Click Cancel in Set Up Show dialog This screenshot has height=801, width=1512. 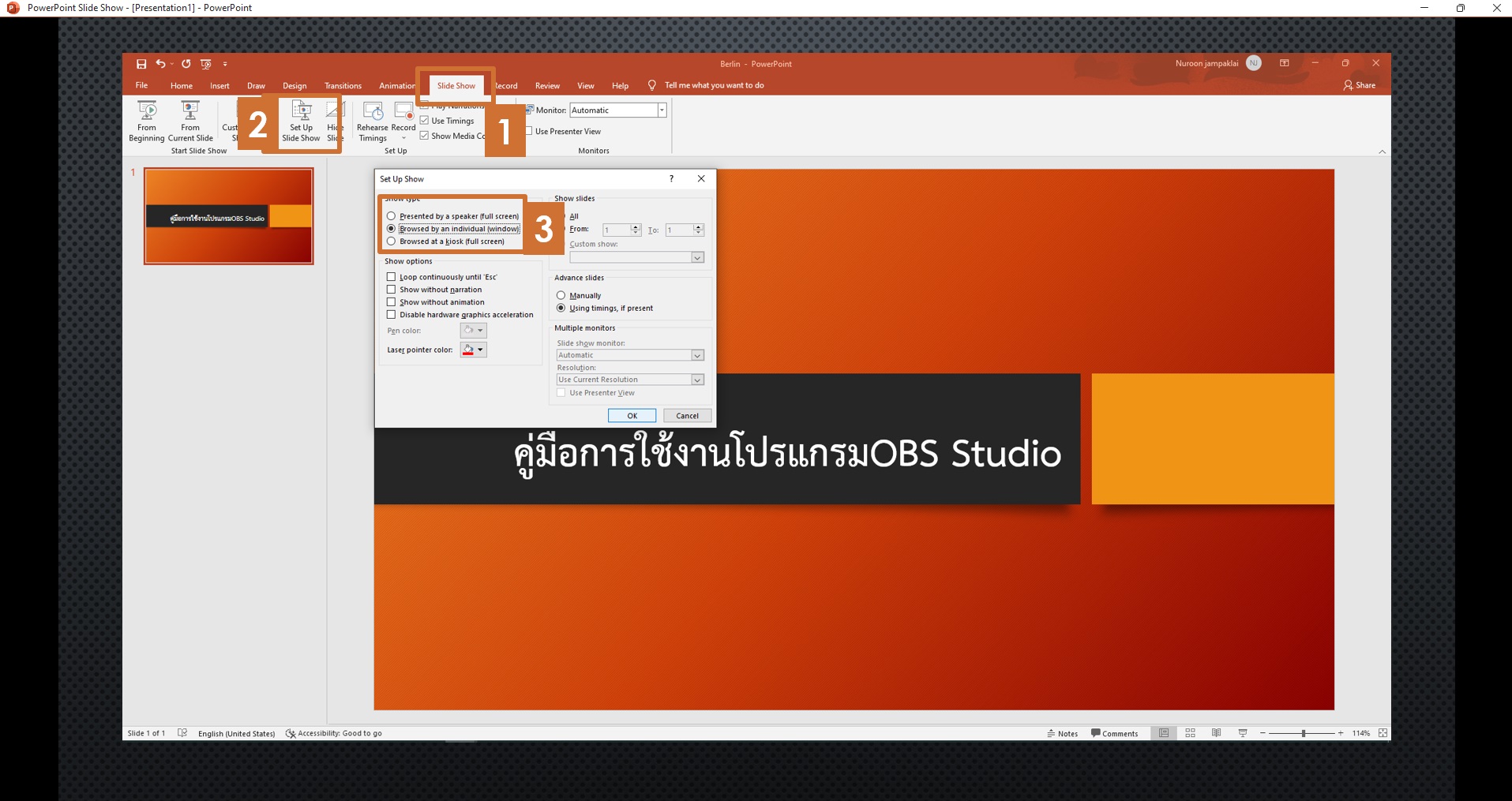pyautogui.click(x=687, y=416)
